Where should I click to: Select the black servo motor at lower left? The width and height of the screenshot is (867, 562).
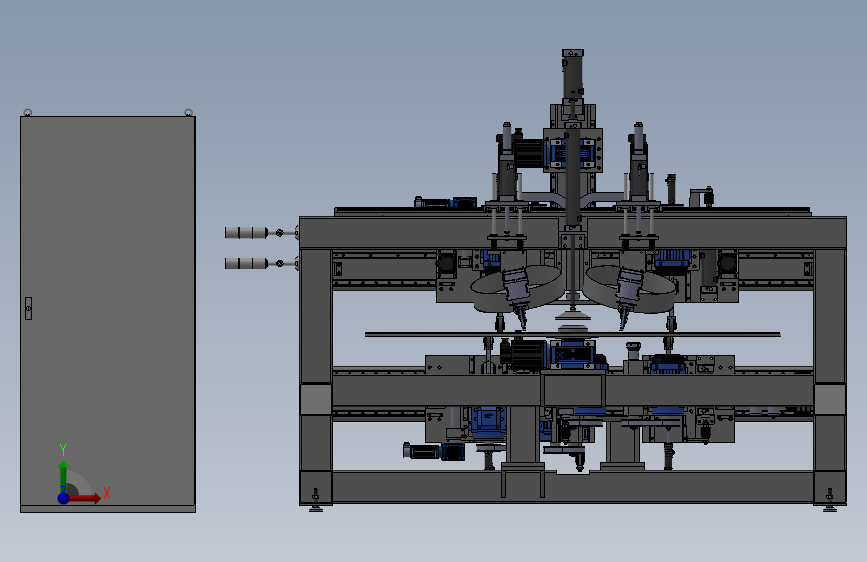click(x=422, y=451)
